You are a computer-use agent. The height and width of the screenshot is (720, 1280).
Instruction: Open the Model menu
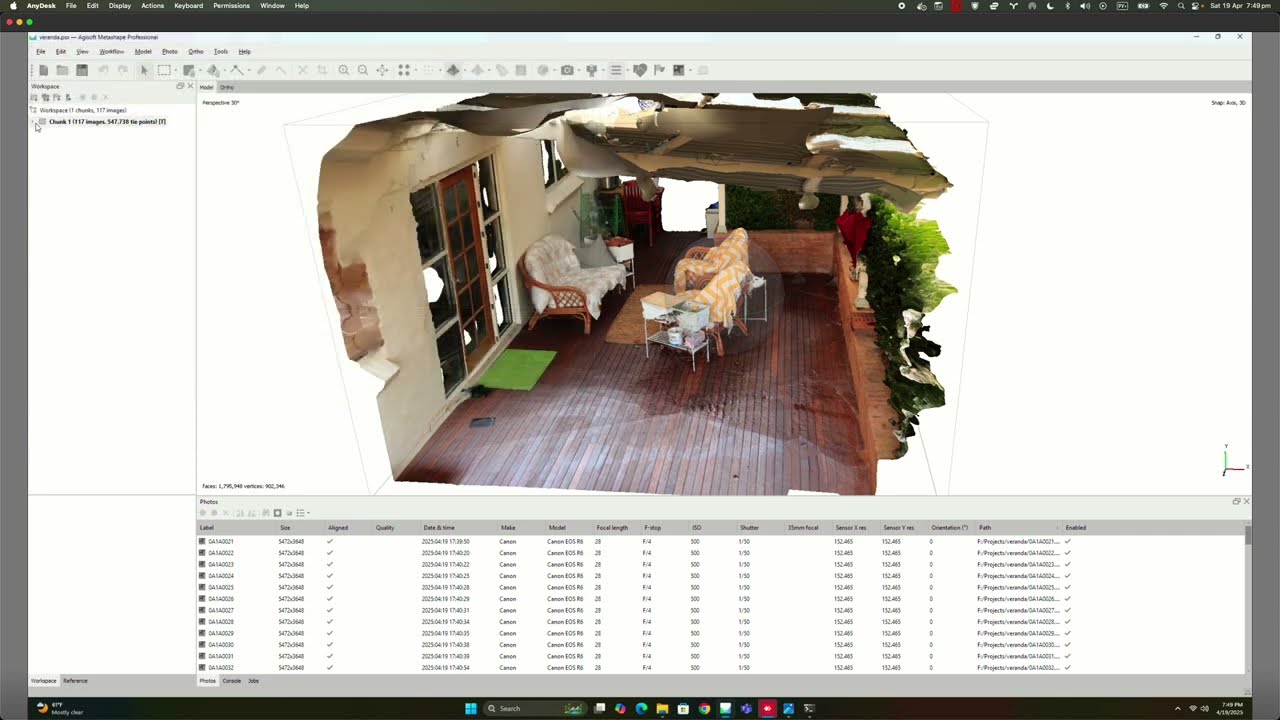(x=143, y=51)
